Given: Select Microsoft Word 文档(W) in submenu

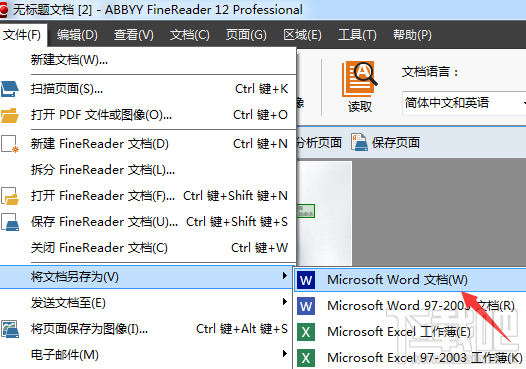Looking at the screenshot, I should point(410,280).
